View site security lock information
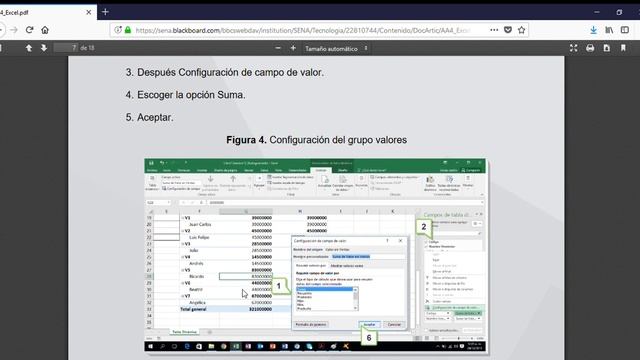The height and width of the screenshot is (360, 640). coord(128,30)
